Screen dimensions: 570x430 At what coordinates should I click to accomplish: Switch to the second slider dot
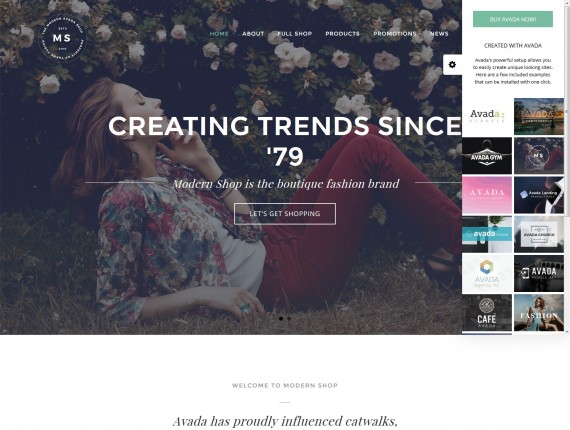pos(289,318)
